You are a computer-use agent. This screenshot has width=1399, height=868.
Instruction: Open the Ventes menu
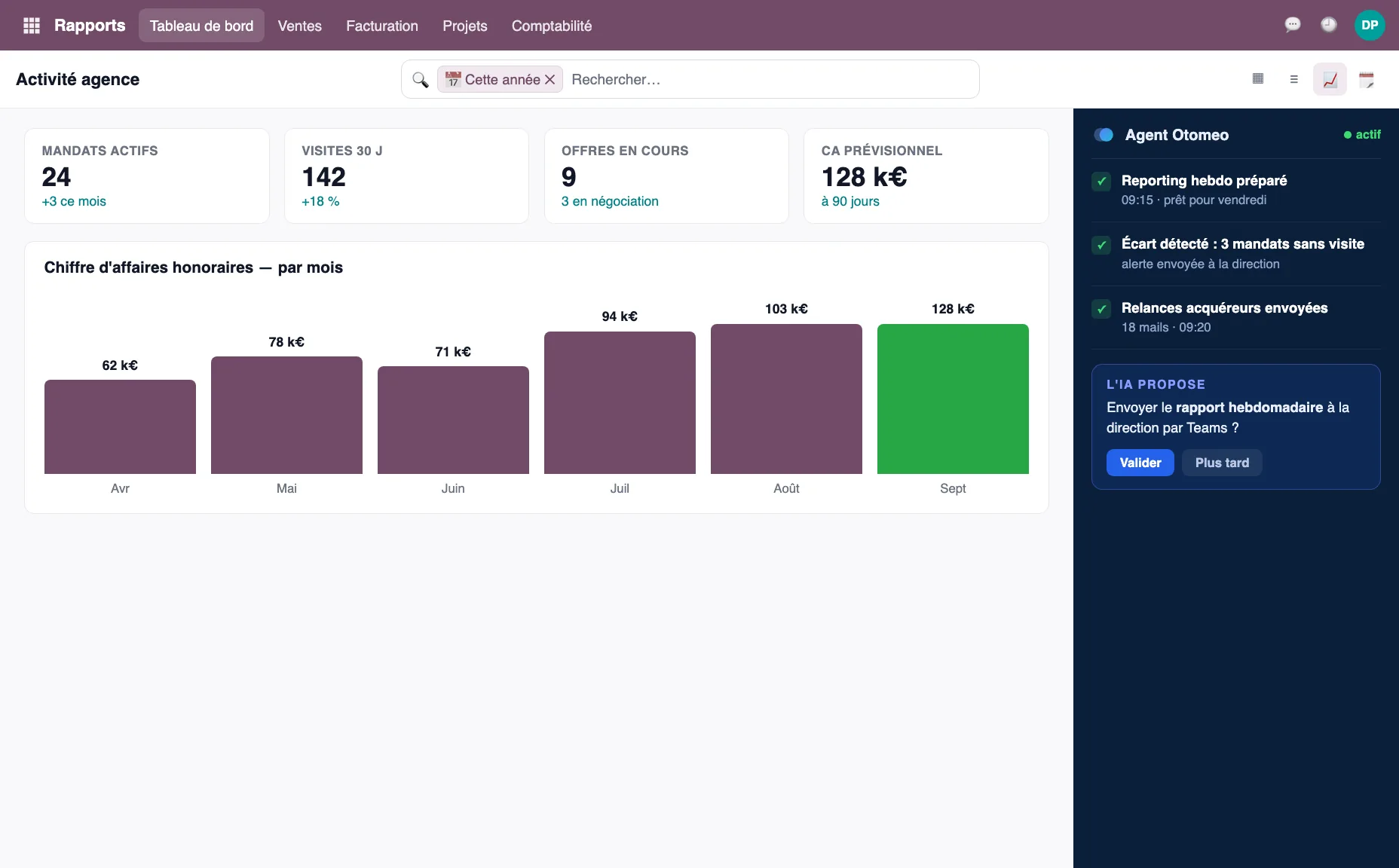point(300,26)
